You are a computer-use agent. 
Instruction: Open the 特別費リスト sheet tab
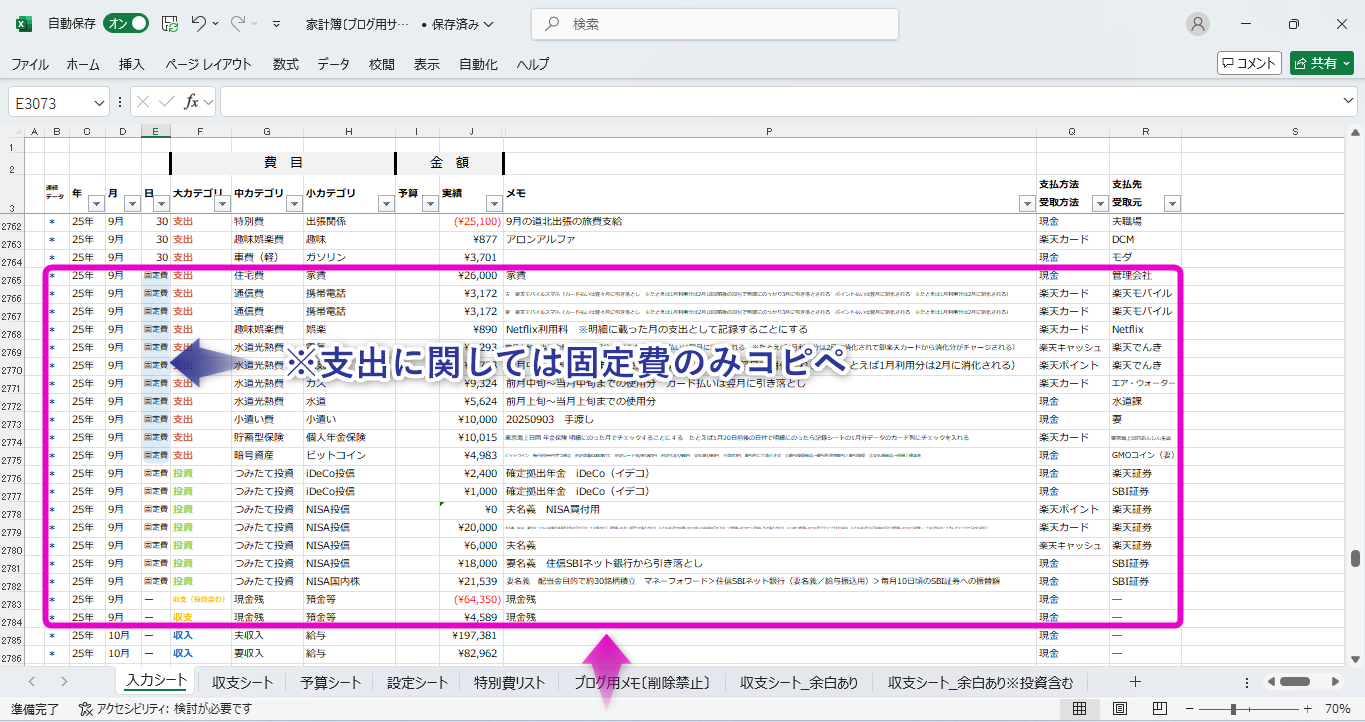point(510,683)
